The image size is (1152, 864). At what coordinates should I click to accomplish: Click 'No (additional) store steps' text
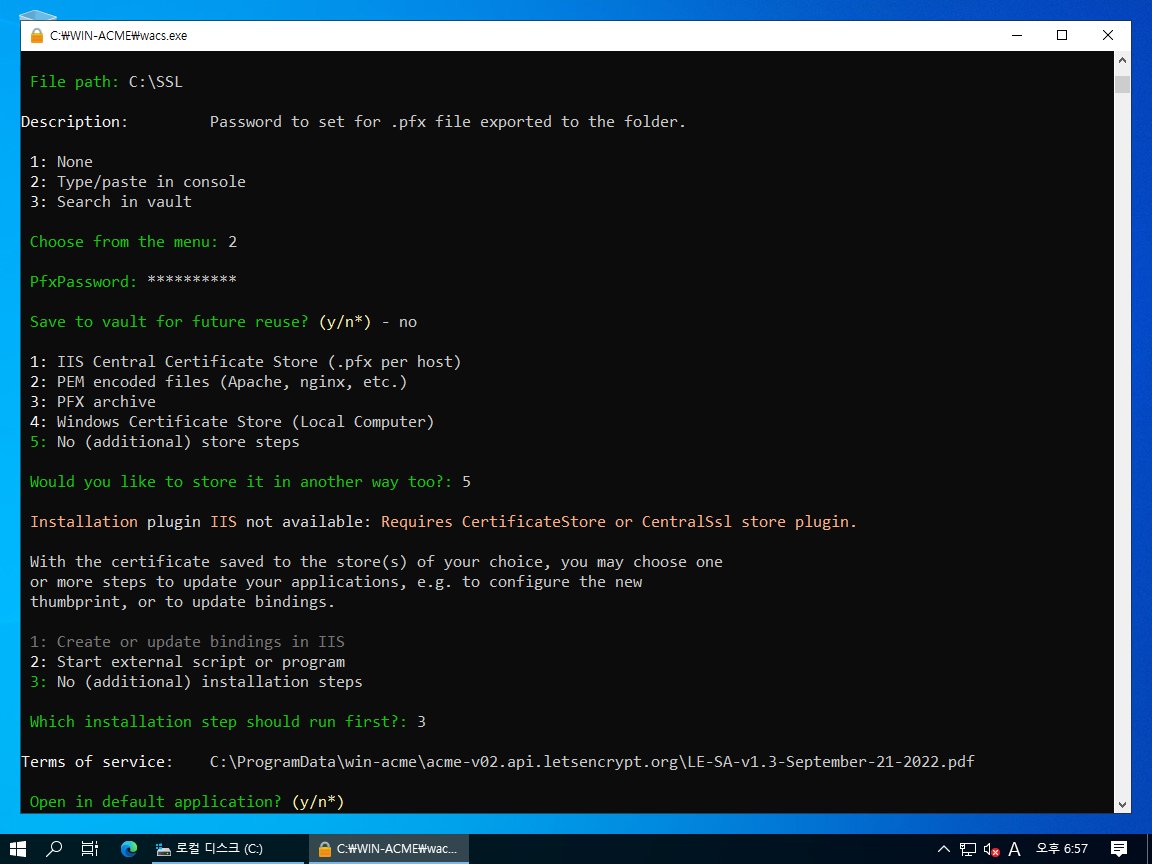(x=178, y=442)
